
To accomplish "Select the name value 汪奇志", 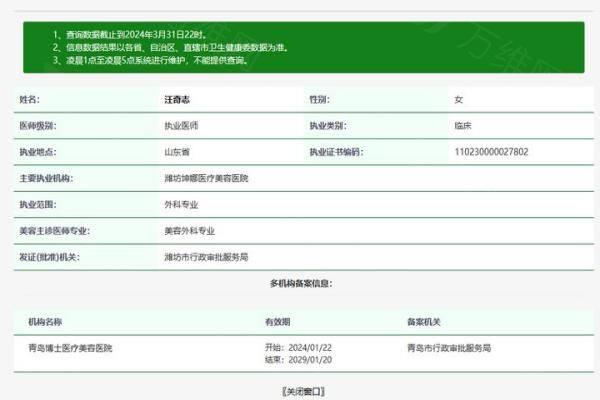I will point(177,100).
